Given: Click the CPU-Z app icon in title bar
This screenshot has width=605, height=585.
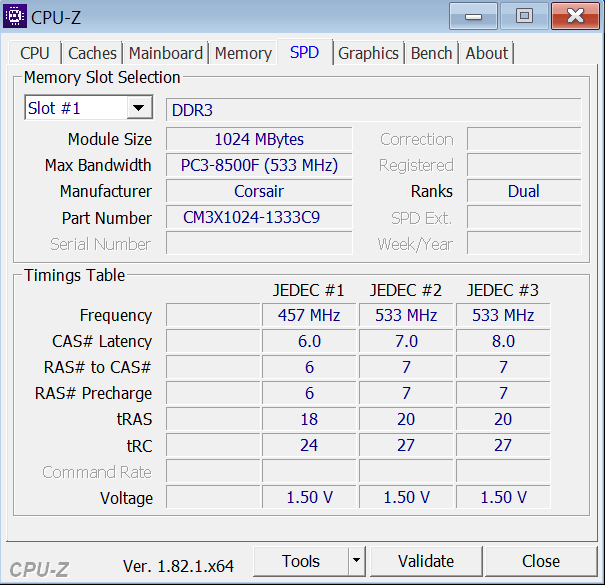Looking at the screenshot, I should click(15, 16).
